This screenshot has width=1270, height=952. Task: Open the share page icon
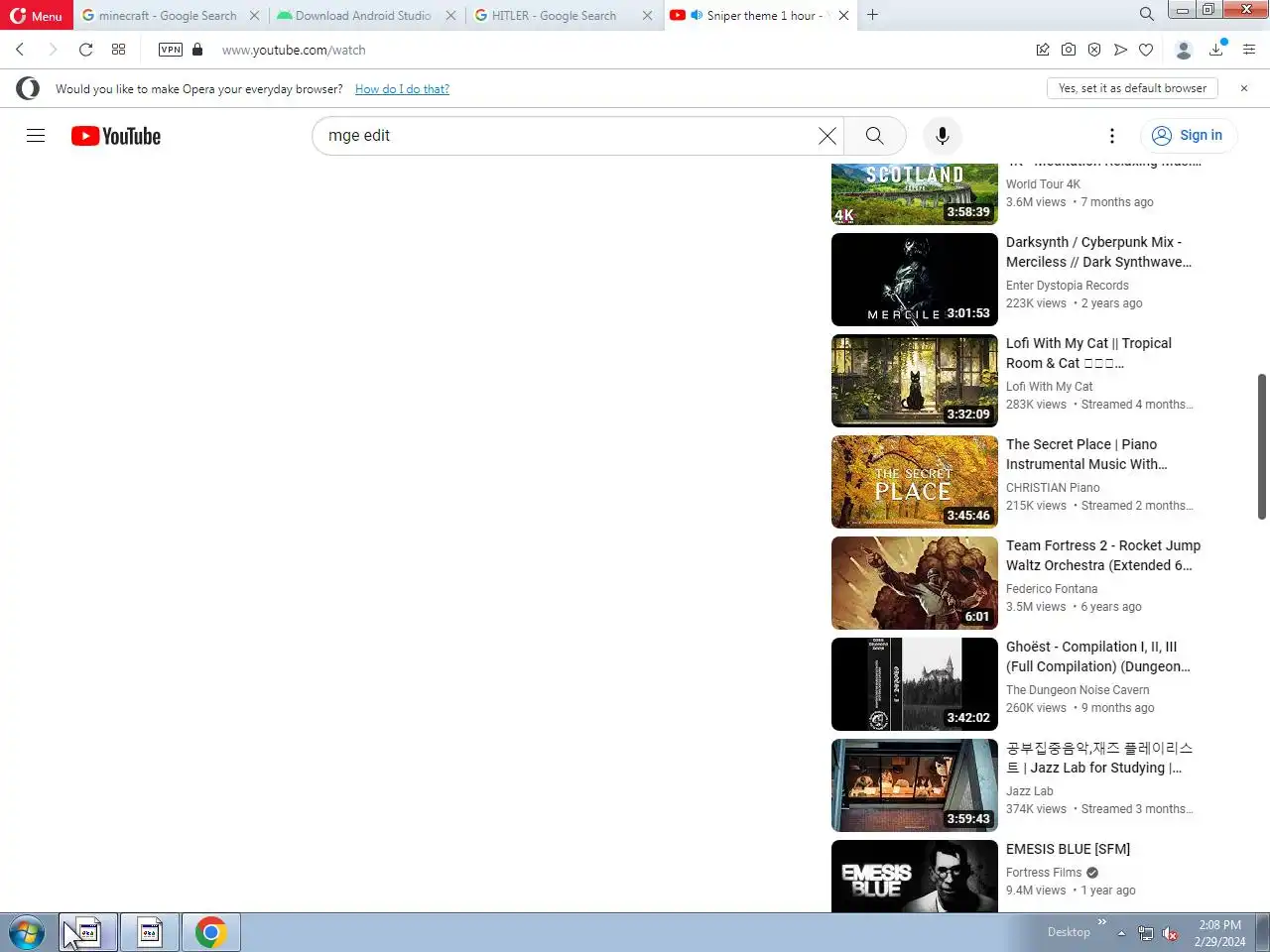1043,50
